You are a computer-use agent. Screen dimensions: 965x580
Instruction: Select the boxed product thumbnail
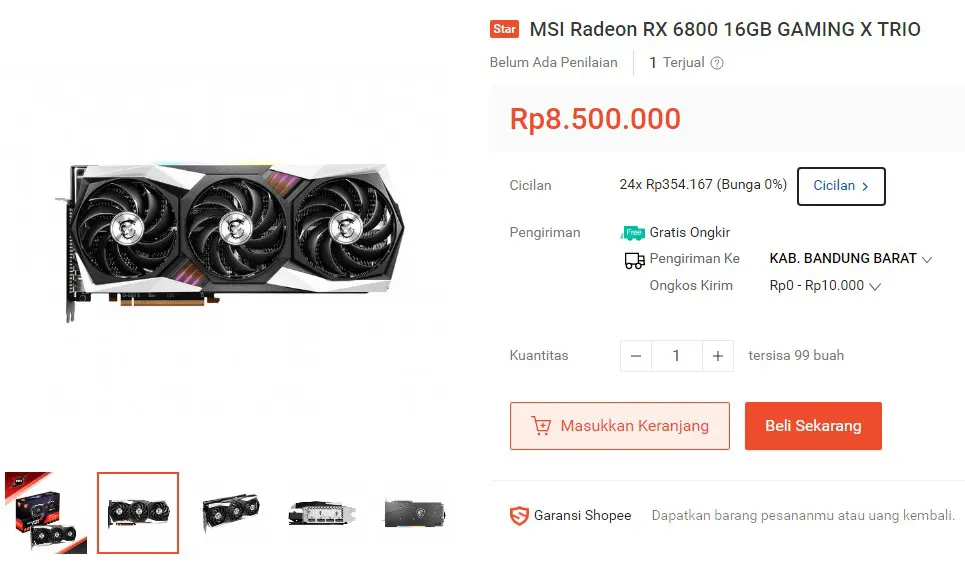point(46,513)
